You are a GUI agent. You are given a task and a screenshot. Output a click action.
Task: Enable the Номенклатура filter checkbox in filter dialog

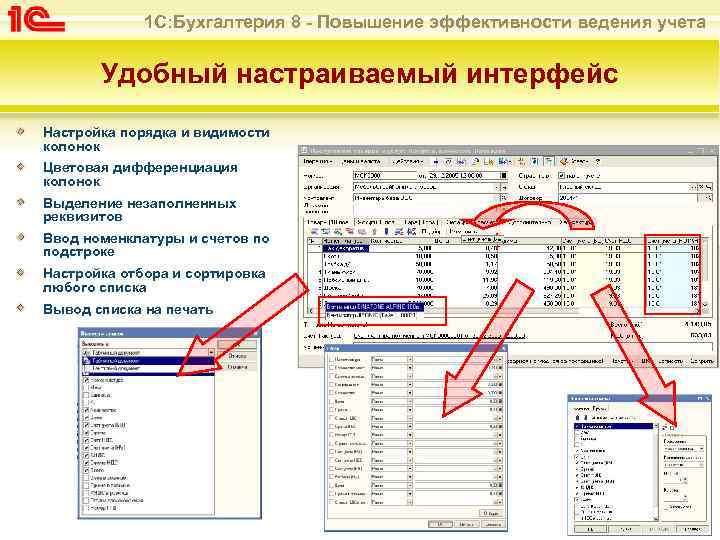point(332,360)
